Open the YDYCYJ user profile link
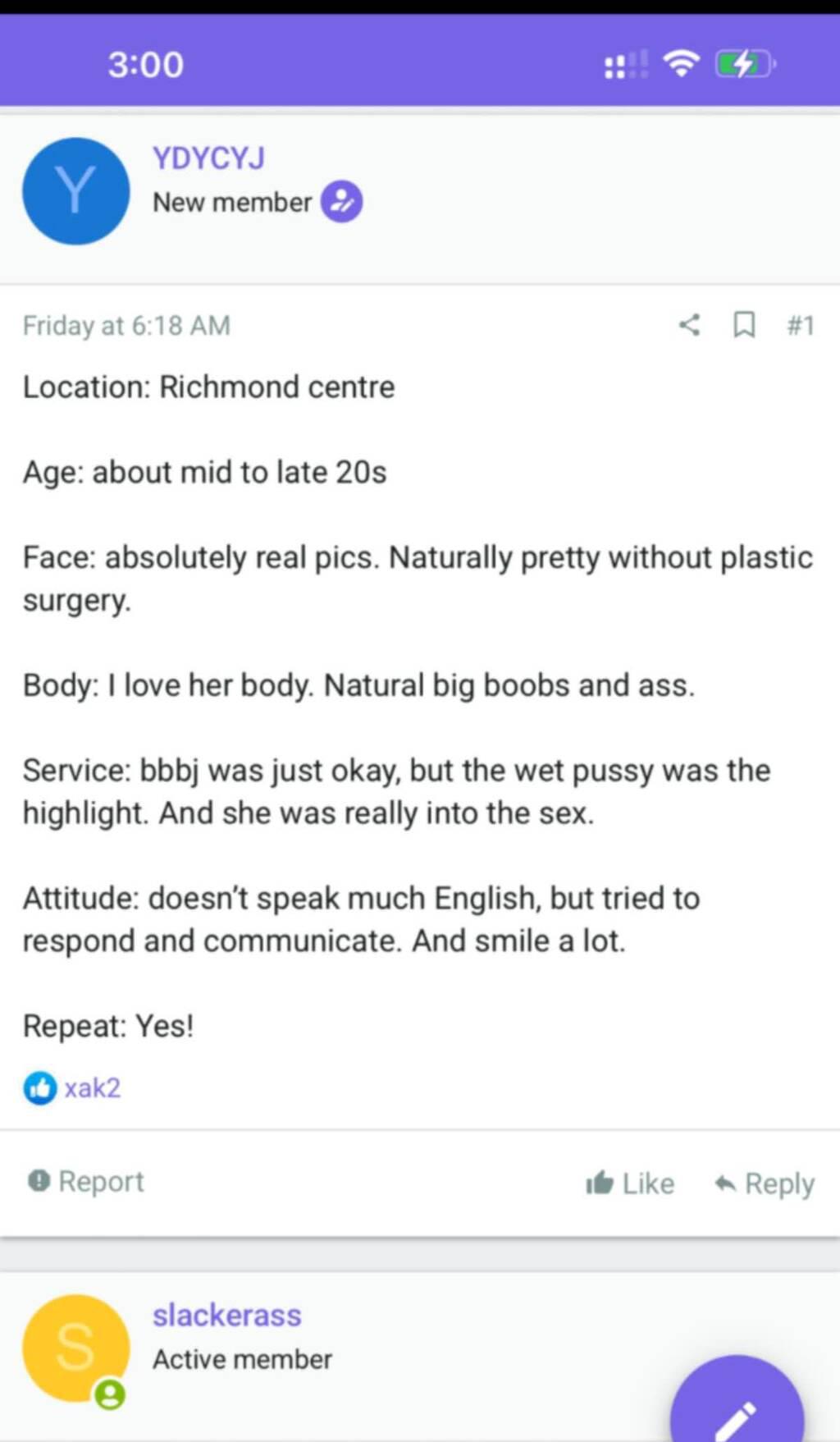The height and width of the screenshot is (1442, 840). [208, 158]
